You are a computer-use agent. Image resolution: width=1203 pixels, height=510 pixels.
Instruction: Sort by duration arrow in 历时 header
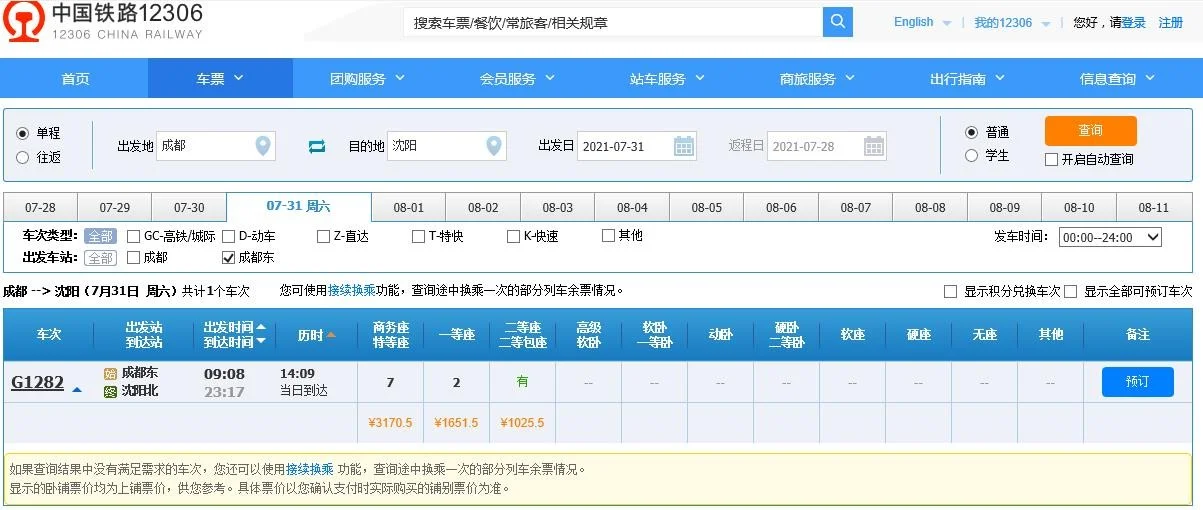coord(331,335)
